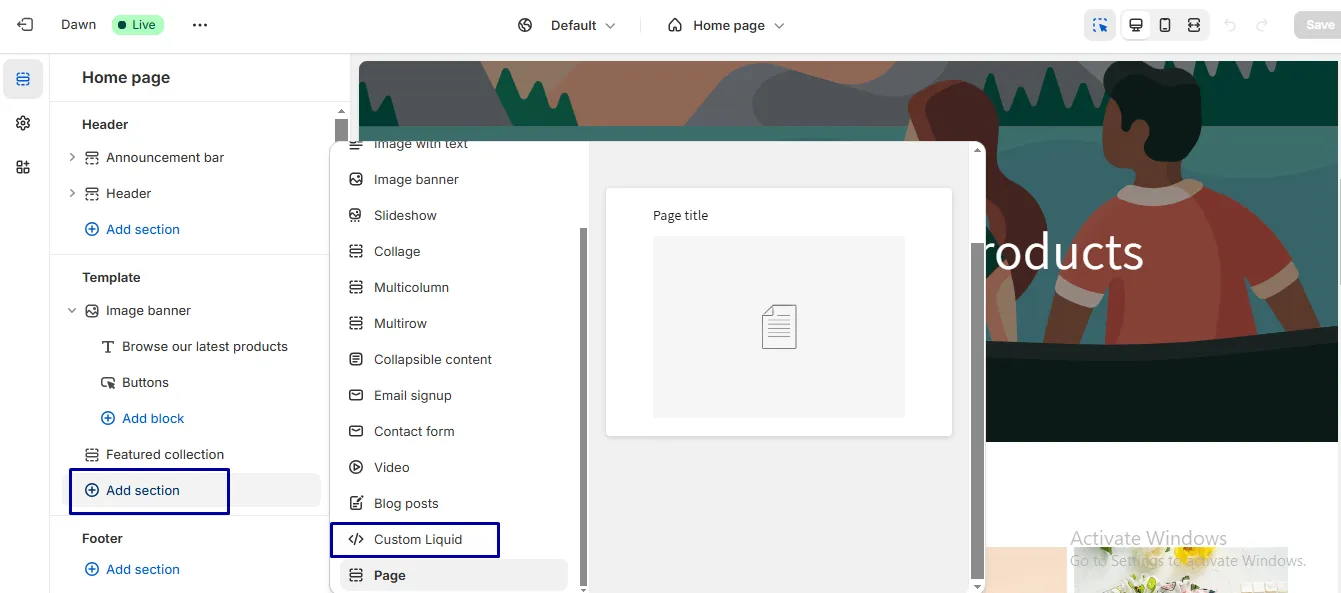Click the exit editor icon
This screenshot has width=1341, height=593.
coord(25,25)
